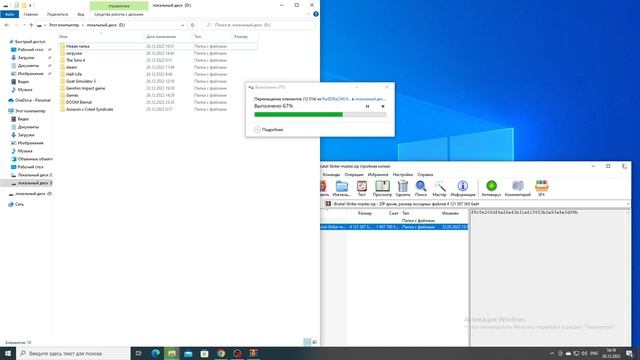
Task: Open Microsoft Edge from taskbar
Action: (x=156, y=353)
